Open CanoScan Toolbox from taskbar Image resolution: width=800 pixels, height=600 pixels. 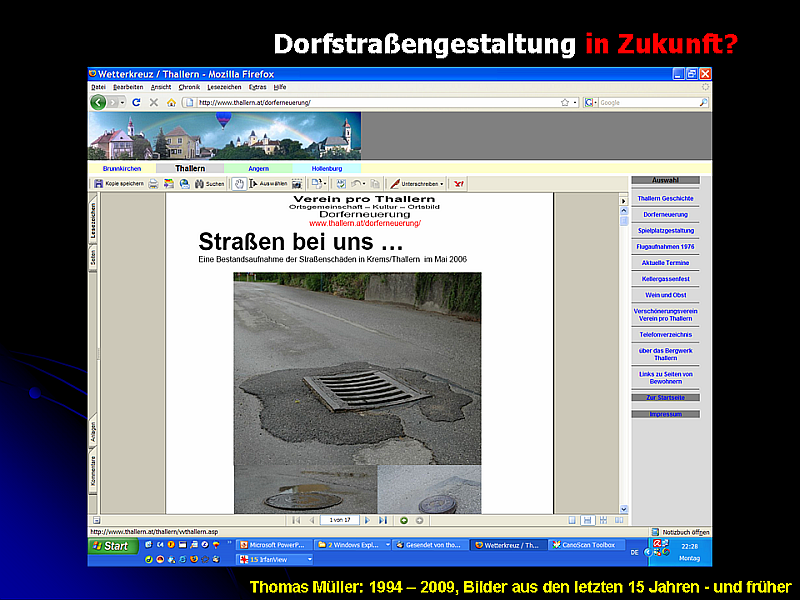point(587,545)
